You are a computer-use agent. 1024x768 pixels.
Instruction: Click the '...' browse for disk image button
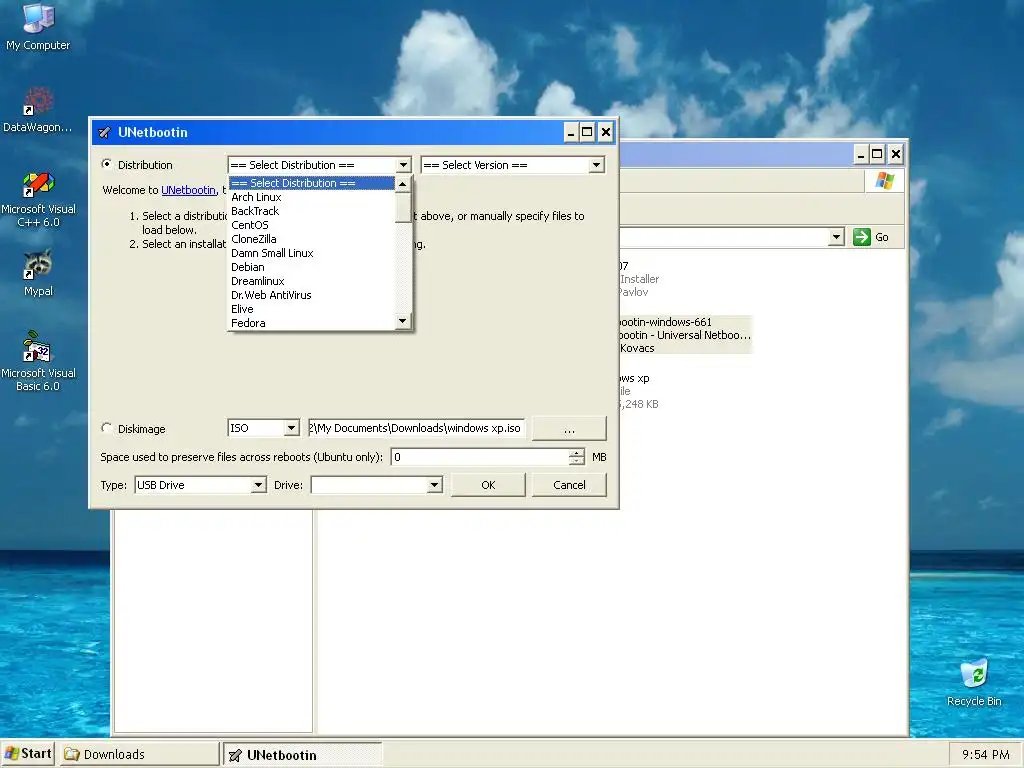click(569, 429)
